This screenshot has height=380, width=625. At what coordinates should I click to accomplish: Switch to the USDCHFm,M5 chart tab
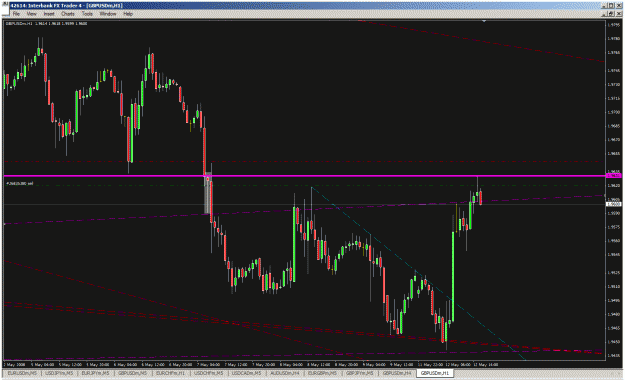pos(208,373)
